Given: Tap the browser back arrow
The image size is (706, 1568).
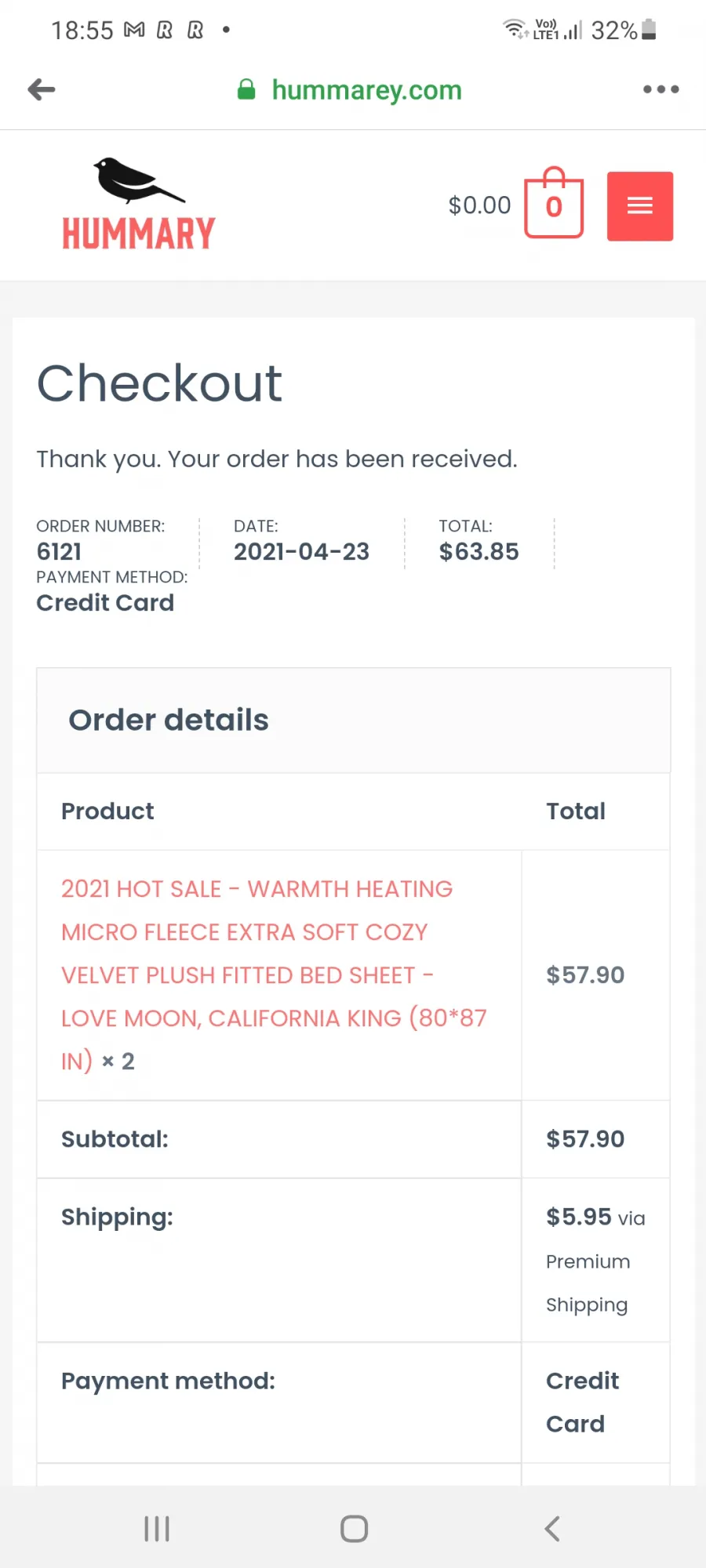Looking at the screenshot, I should point(42,89).
